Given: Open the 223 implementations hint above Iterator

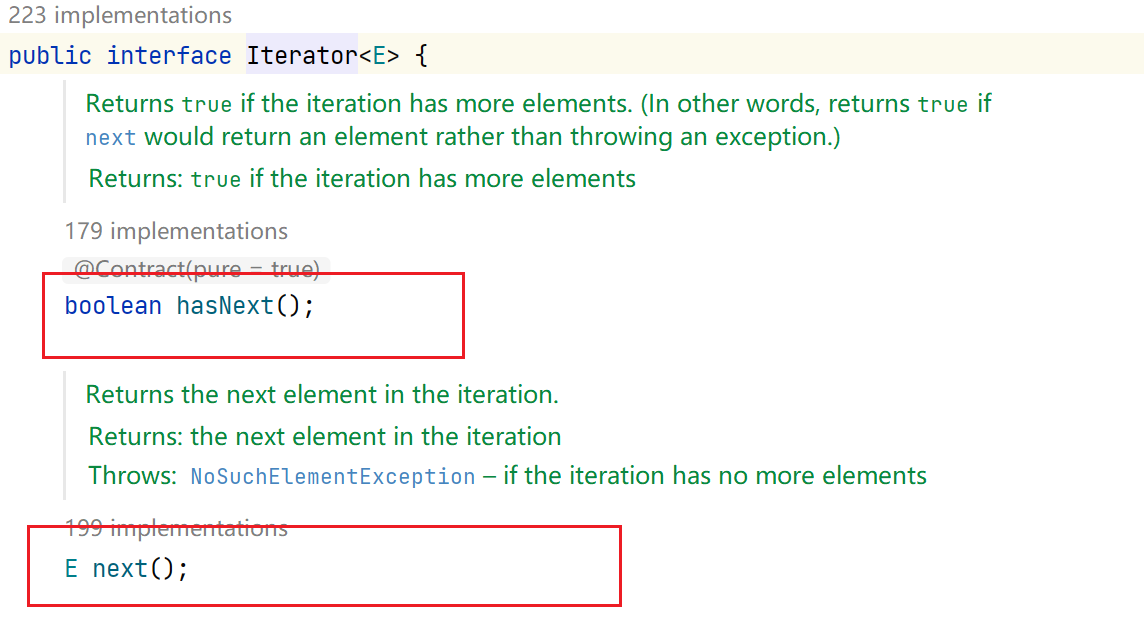Looking at the screenshot, I should point(120,16).
